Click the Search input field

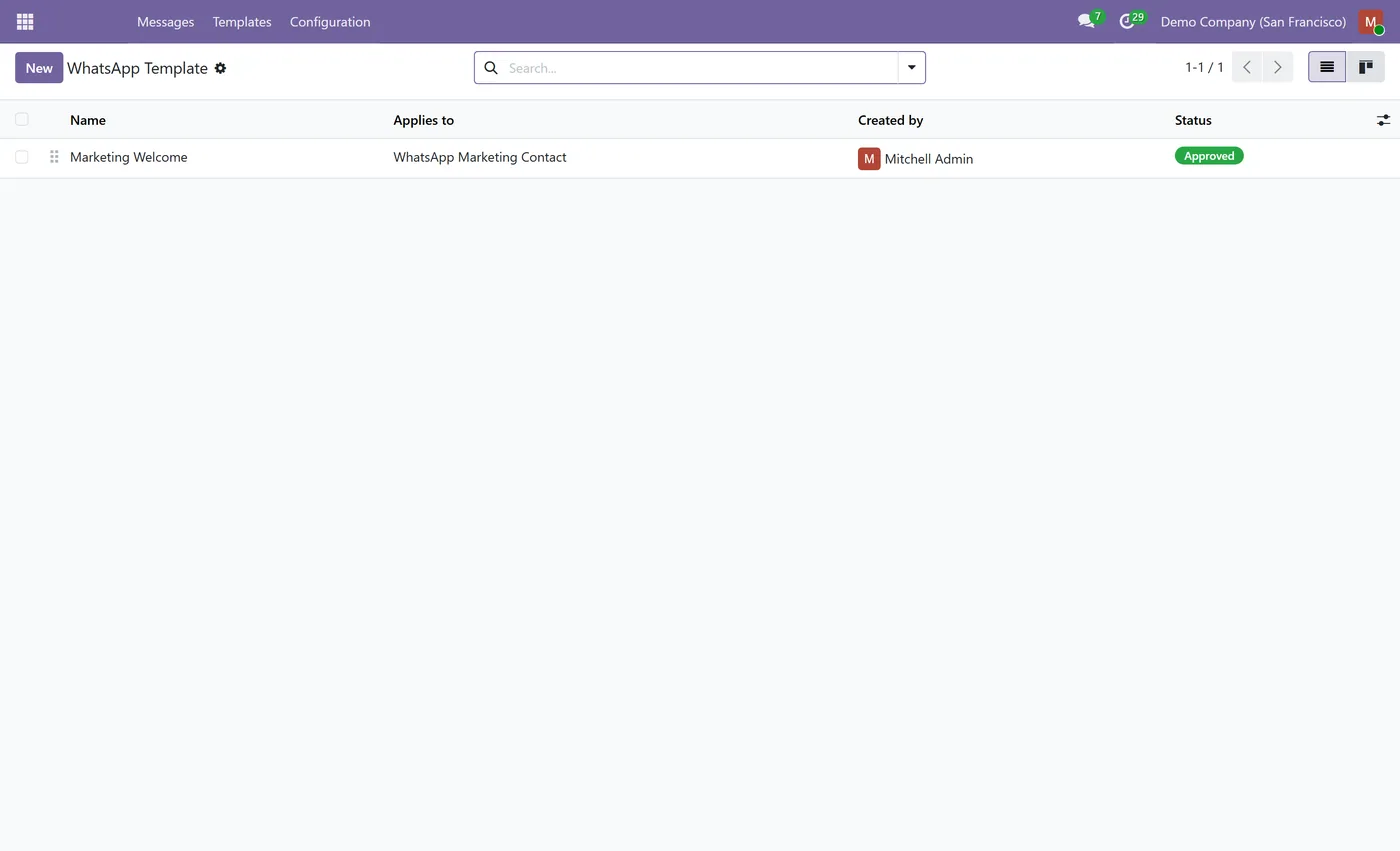(700, 68)
